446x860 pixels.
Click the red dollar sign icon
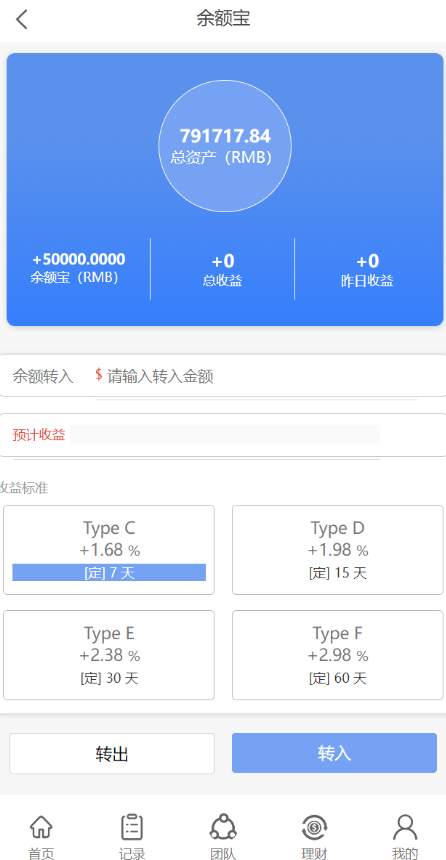99,375
